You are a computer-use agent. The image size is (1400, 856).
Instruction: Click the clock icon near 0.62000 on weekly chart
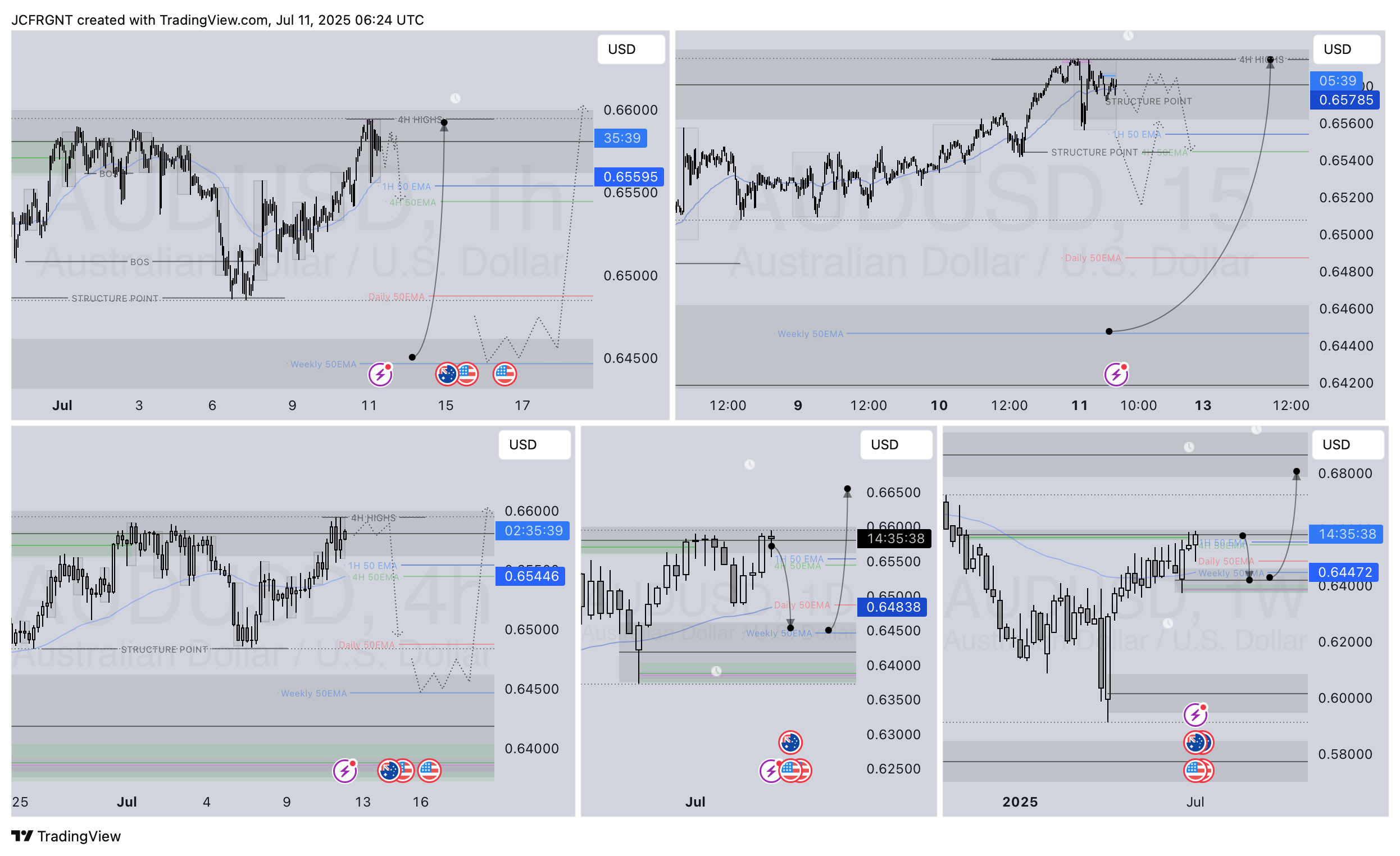pyautogui.click(x=1167, y=623)
